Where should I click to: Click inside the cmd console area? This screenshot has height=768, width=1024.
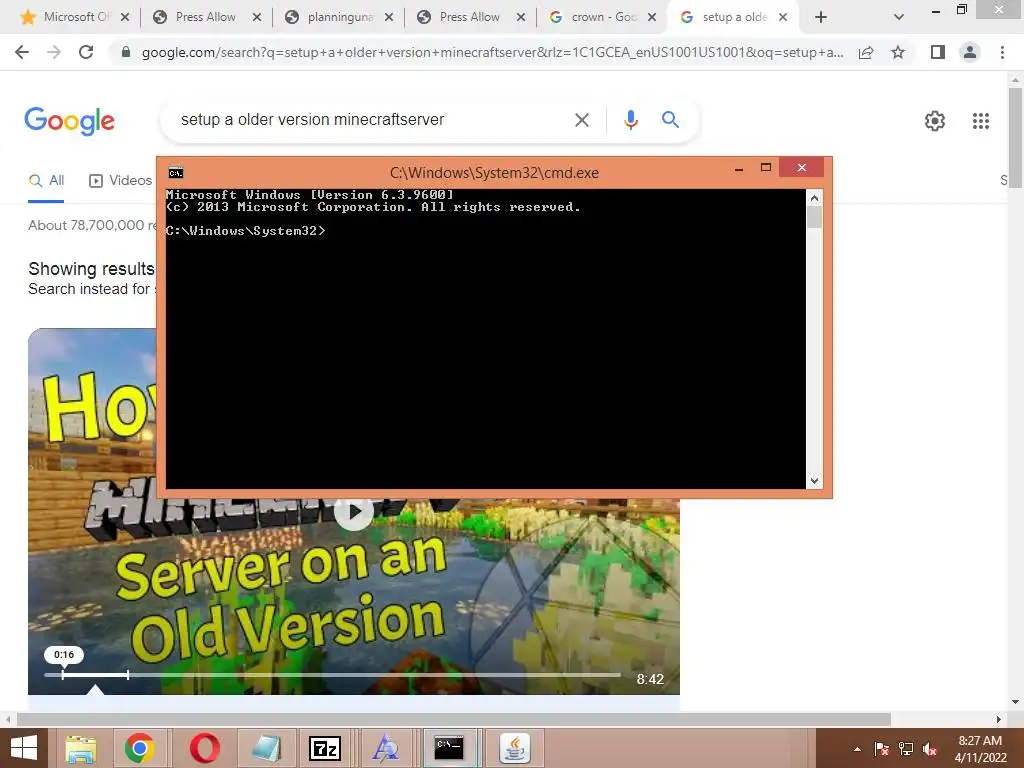pyautogui.click(x=485, y=338)
